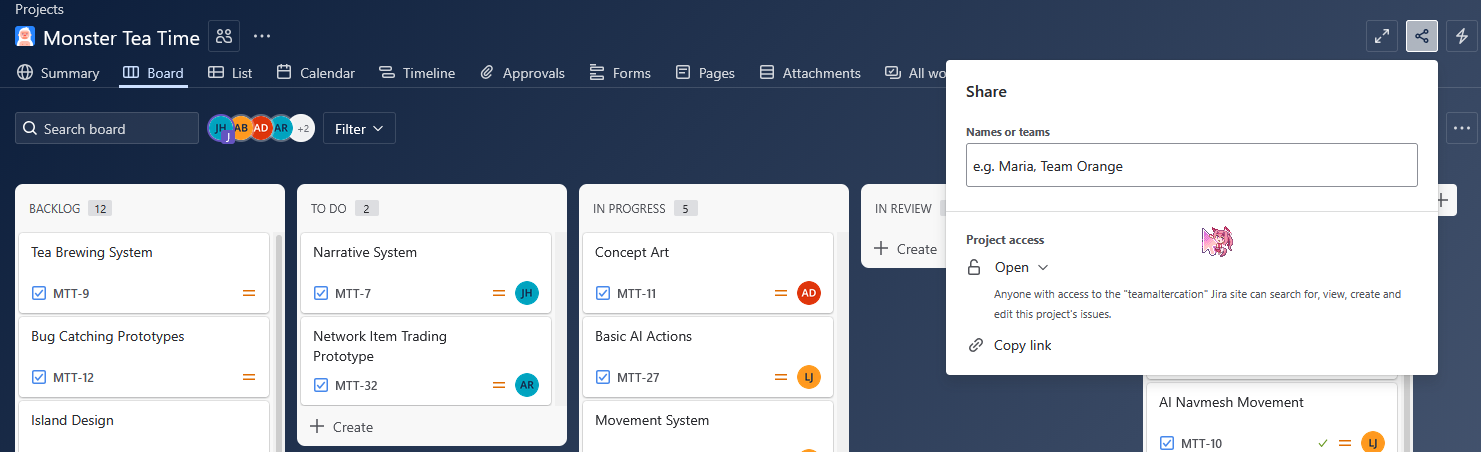Image resolution: width=1481 pixels, height=452 pixels.
Task: Toggle the Share icon button in header
Action: pos(1422,37)
